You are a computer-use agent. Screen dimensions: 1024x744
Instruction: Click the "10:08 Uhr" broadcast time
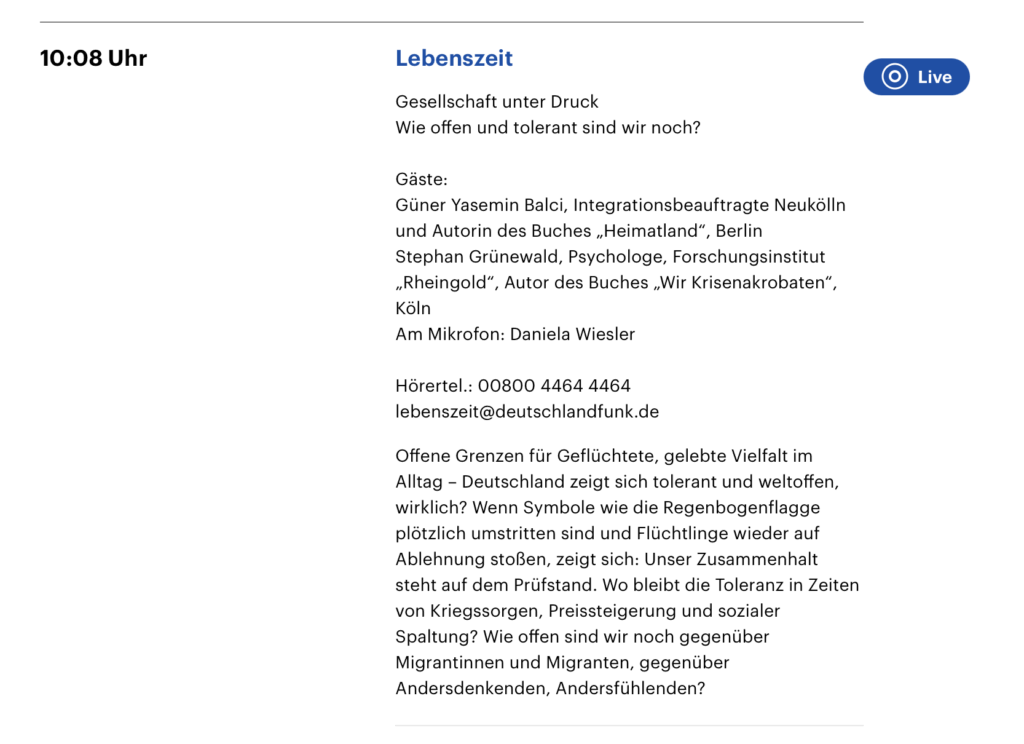click(x=93, y=58)
